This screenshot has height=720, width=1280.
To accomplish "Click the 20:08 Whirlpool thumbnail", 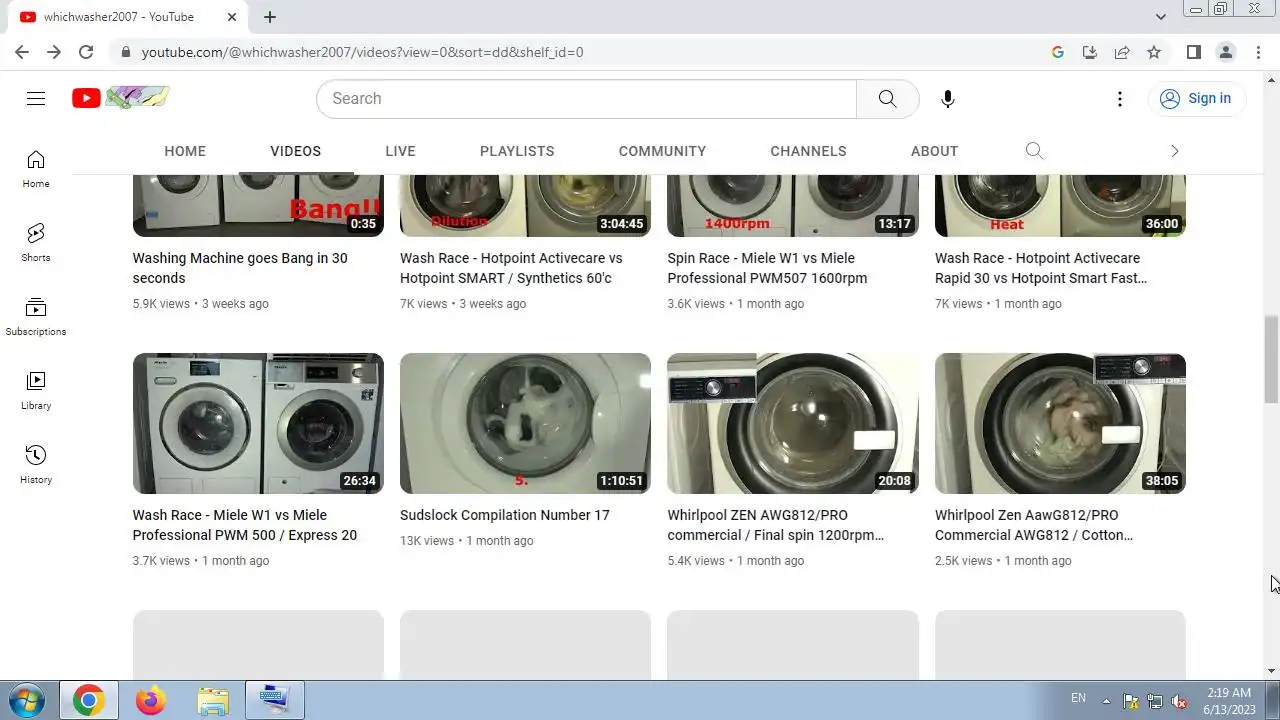I will point(793,423).
